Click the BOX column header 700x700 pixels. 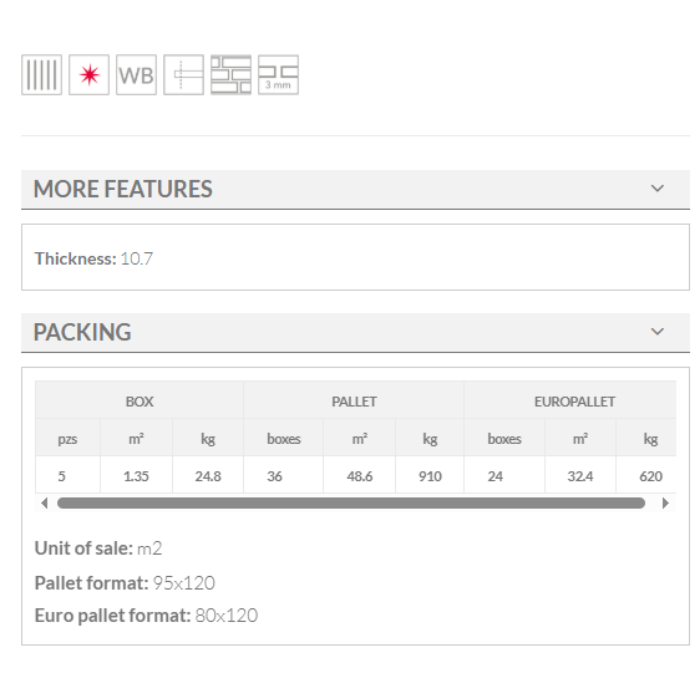pos(139,401)
